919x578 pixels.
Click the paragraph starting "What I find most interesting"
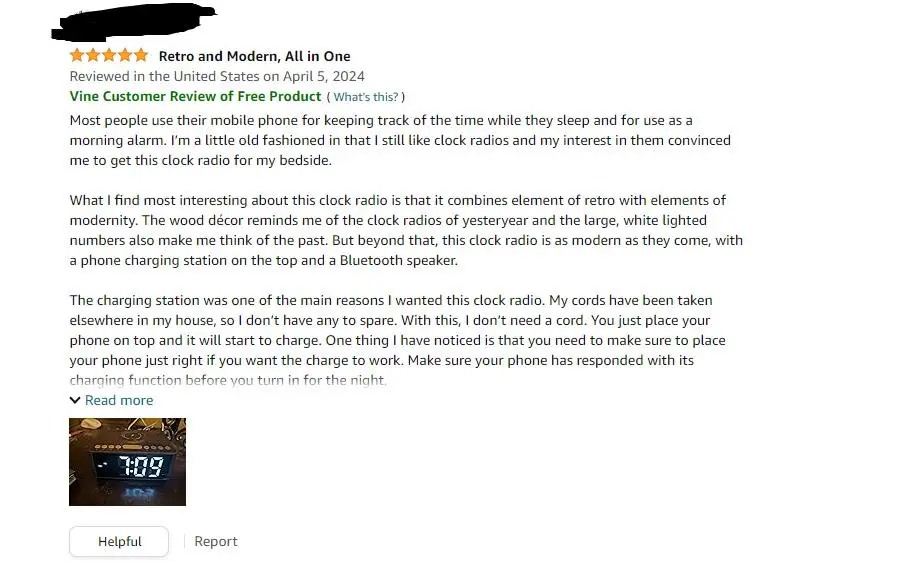tap(400, 230)
